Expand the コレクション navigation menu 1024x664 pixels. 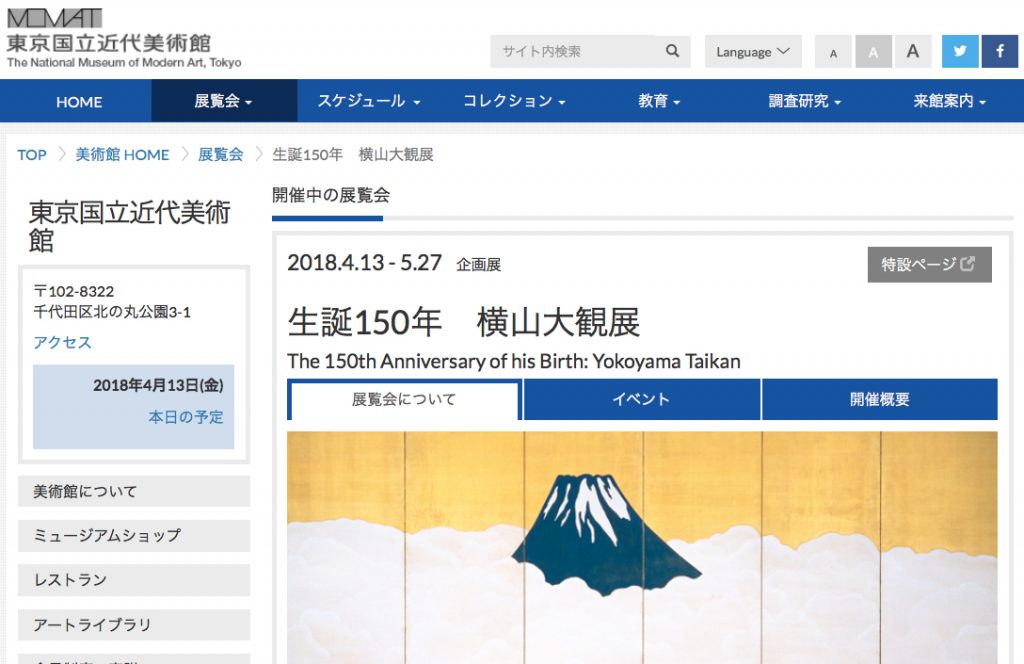(x=514, y=101)
